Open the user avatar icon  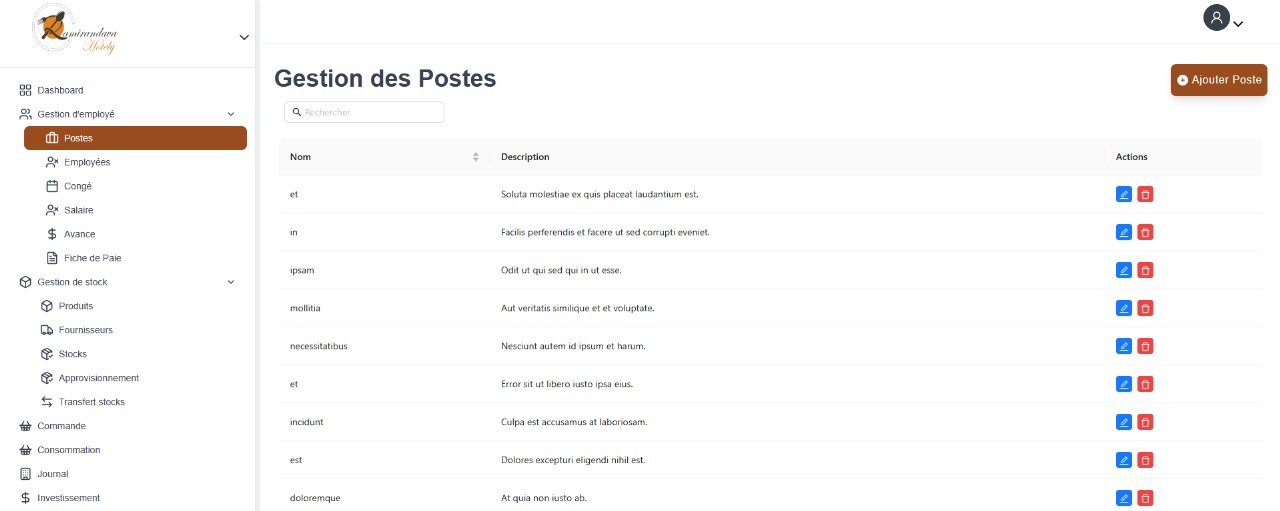click(x=1216, y=18)
